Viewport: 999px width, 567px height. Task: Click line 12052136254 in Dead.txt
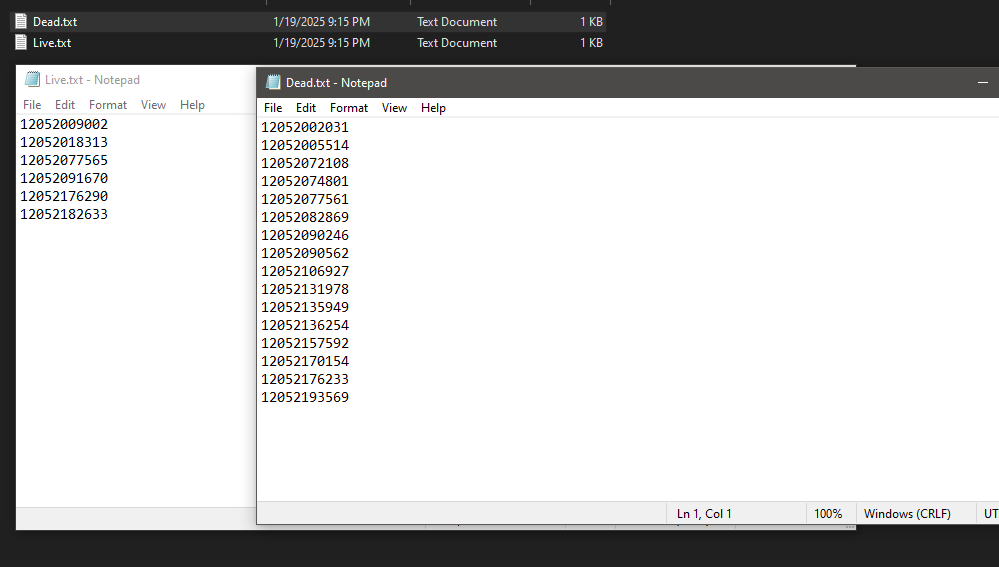(305, 325)
